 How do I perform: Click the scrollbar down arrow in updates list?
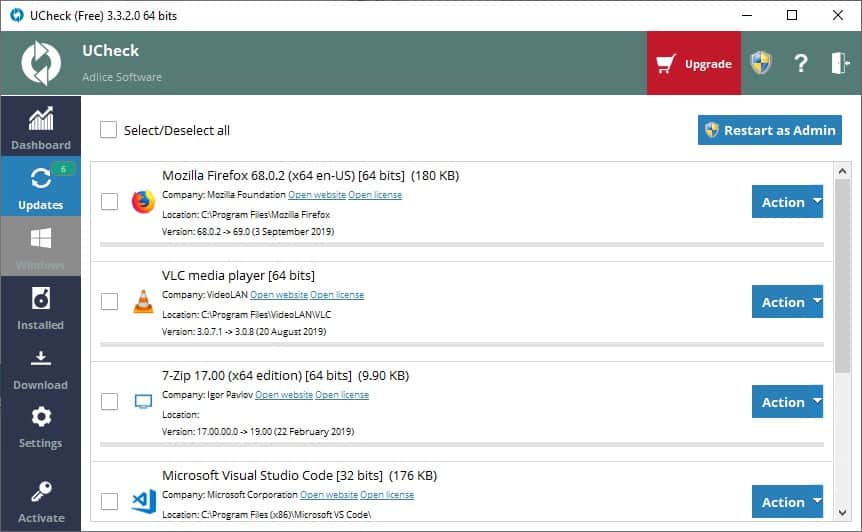(x=843, y=512)
